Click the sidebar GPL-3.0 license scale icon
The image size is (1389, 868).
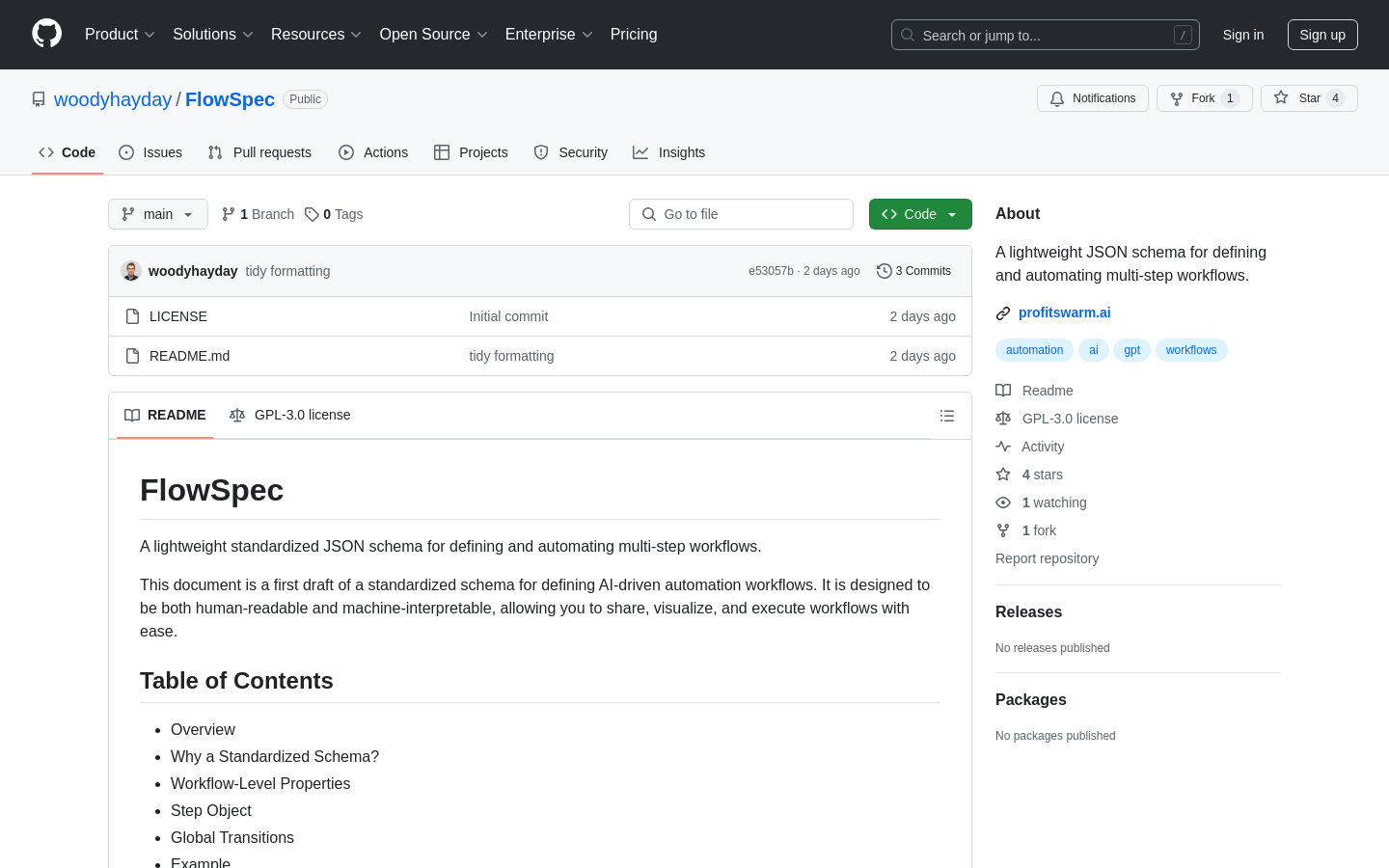point(1003,419)
